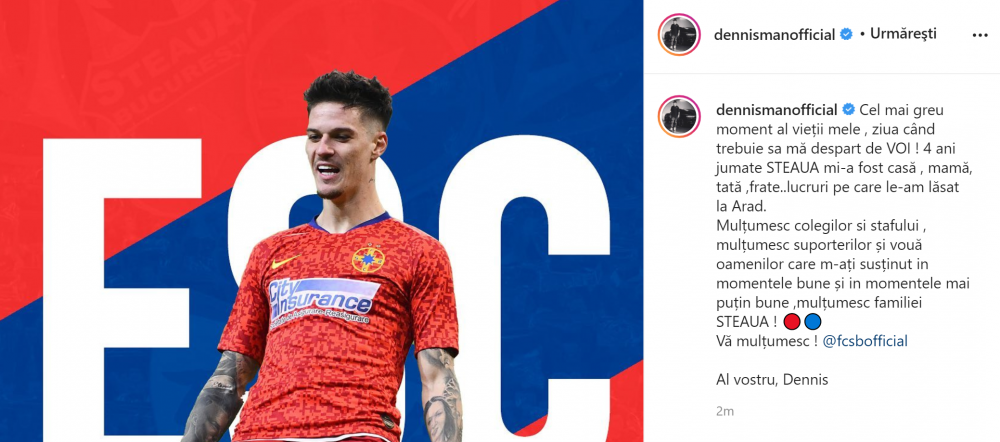Click the verified badge next to caption username

tap(849, 110)
